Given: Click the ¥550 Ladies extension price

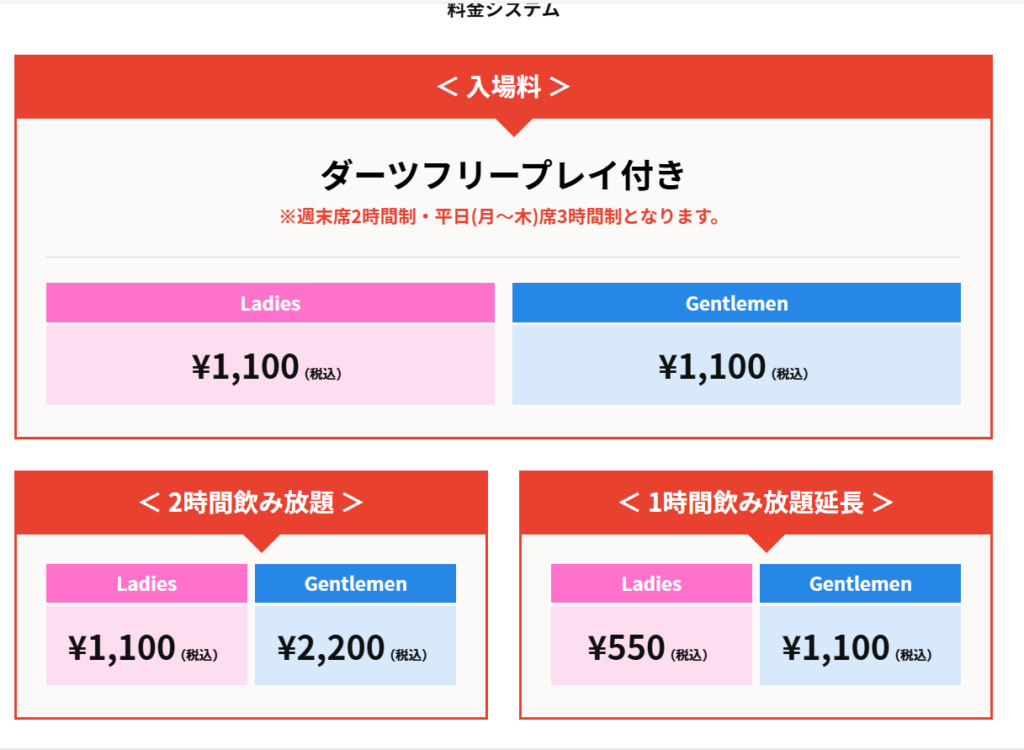Looking at the screenshot, I should click(648, 647).
